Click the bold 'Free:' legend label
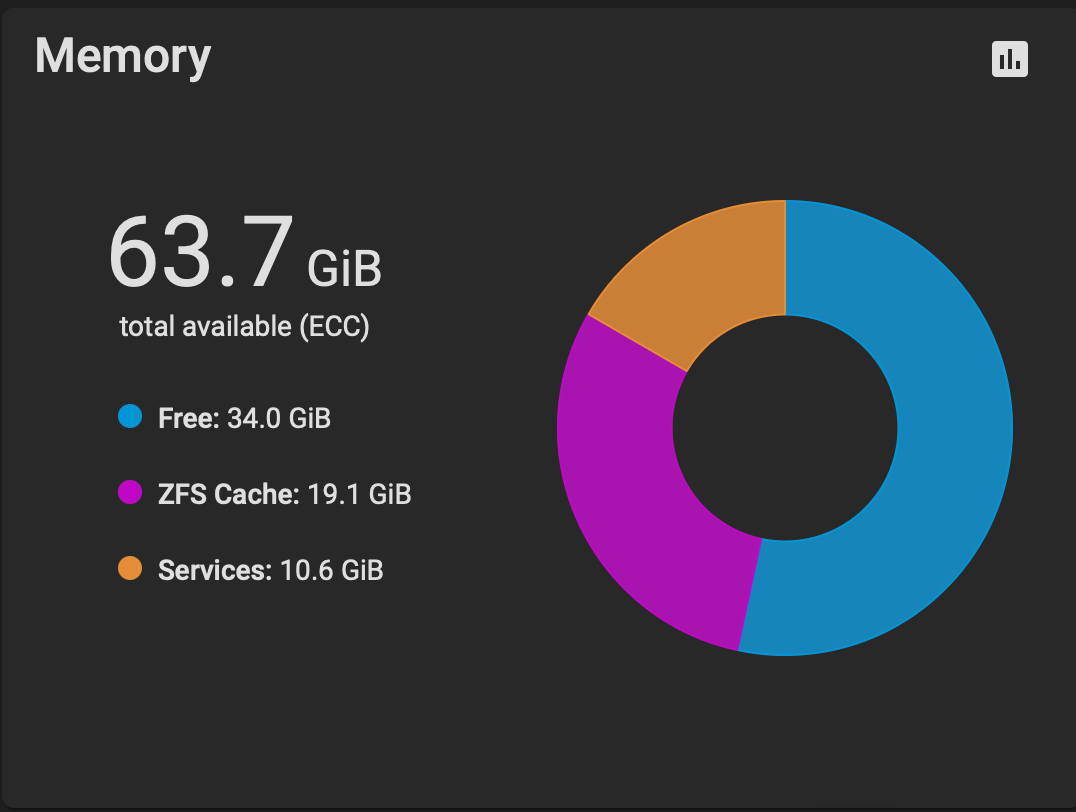Image resolution: width=1076 pixels, height=812 pixels. (189, 418)
